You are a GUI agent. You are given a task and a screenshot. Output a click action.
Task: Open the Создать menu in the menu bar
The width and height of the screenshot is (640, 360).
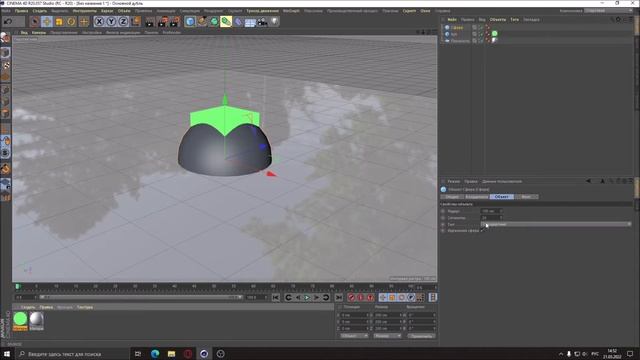coord(40,11)
